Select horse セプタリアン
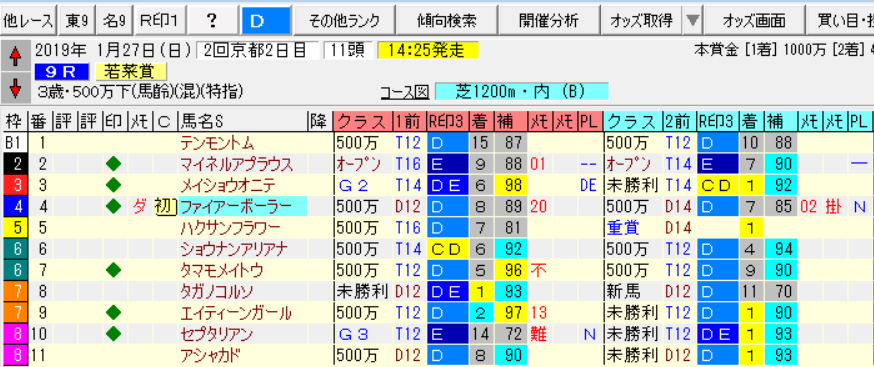Viewport: 874px width, 367px height. click(x=217, y=334)
